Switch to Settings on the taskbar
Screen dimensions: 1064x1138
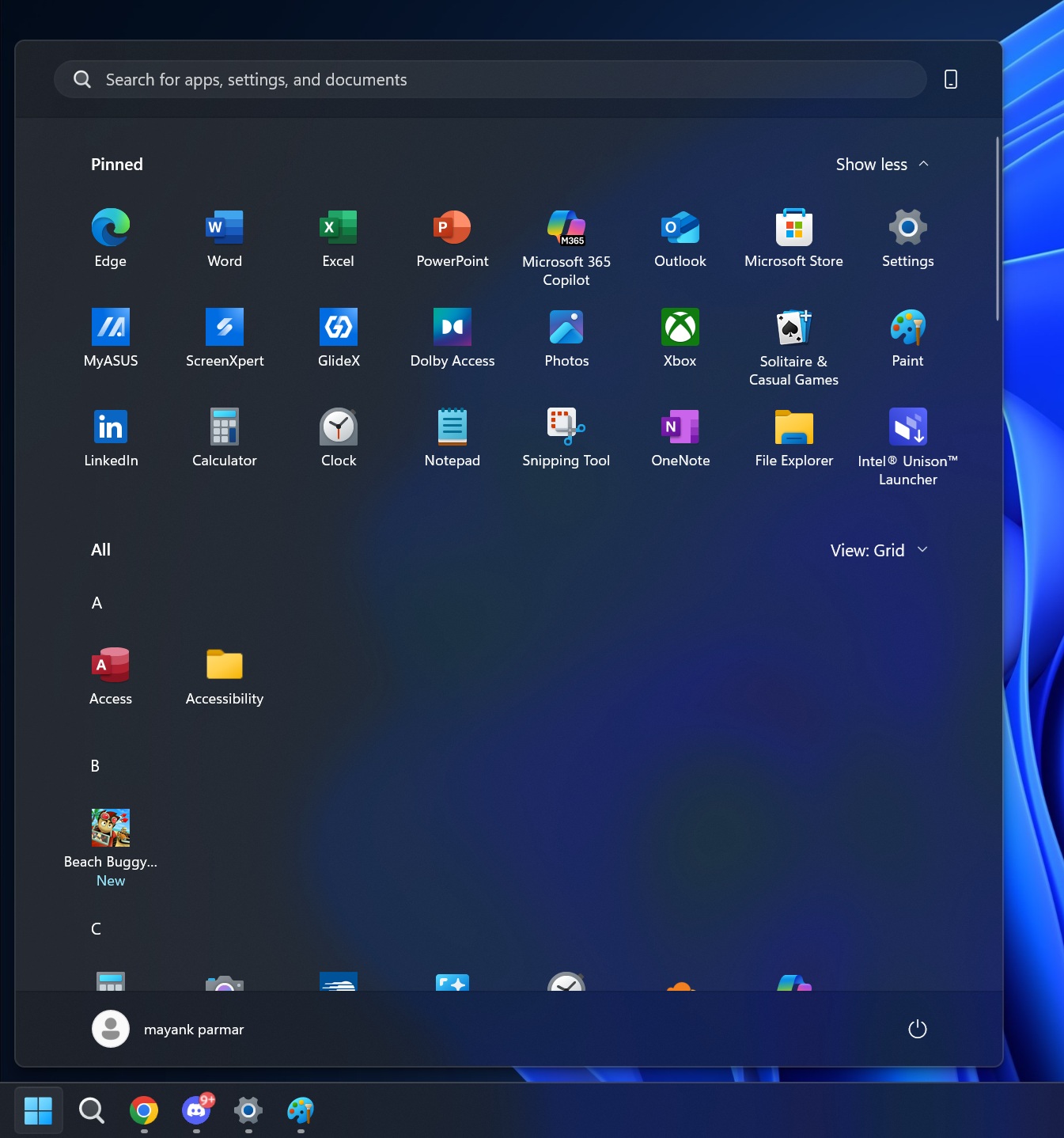coord(248,1110)
